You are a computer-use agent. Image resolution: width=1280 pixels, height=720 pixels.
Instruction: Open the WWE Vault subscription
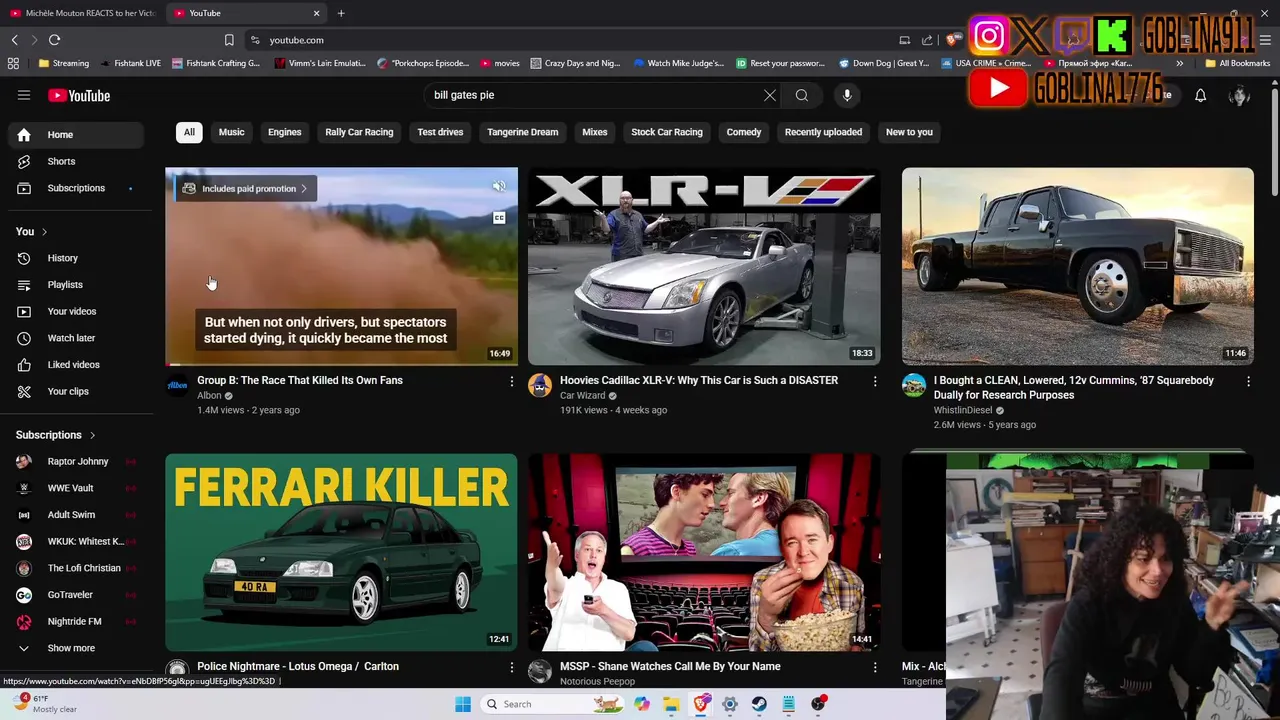76,488
